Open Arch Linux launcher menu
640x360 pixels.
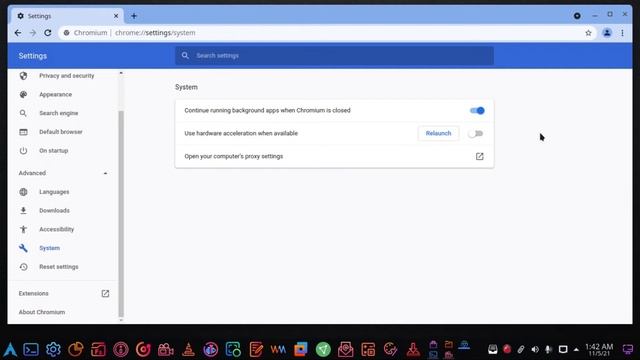(x=10, y=349)
